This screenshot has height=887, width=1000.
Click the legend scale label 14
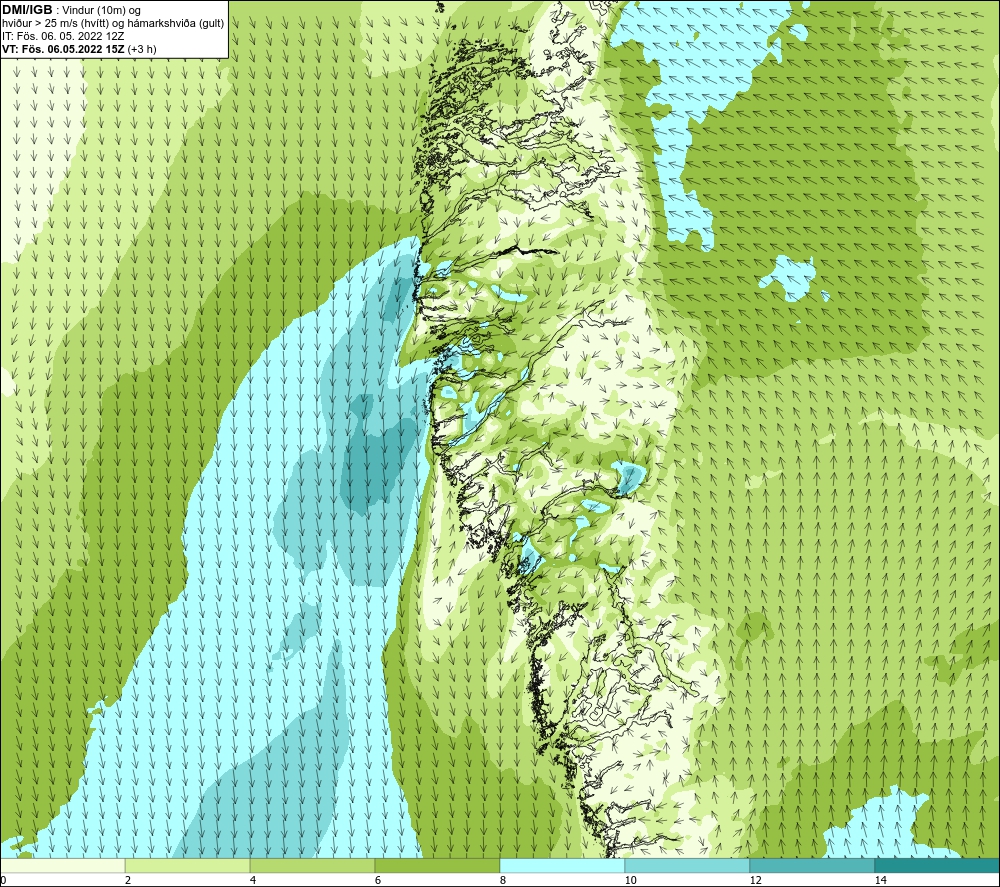880,880
